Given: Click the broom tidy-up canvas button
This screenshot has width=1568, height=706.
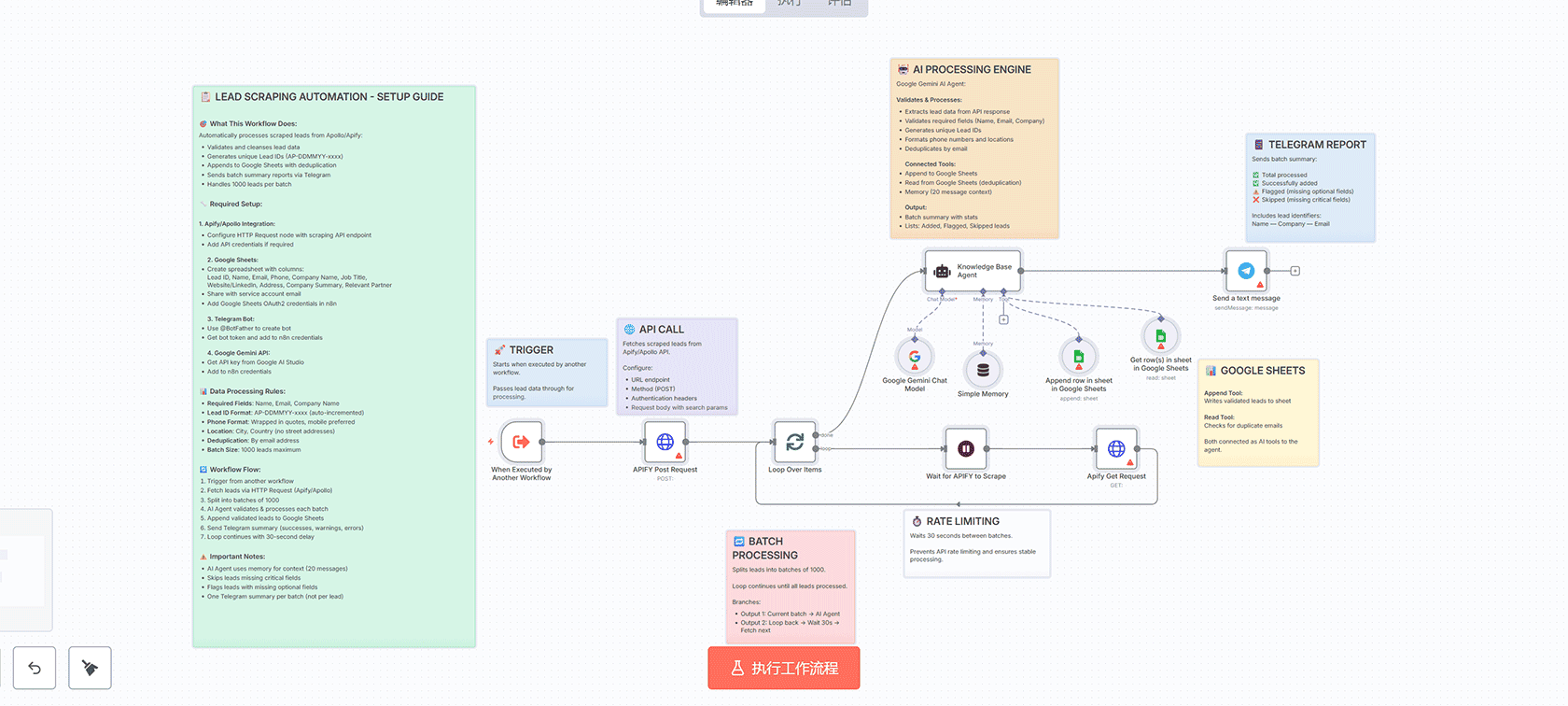Looking at the screenshot, I should coord(90,668).
